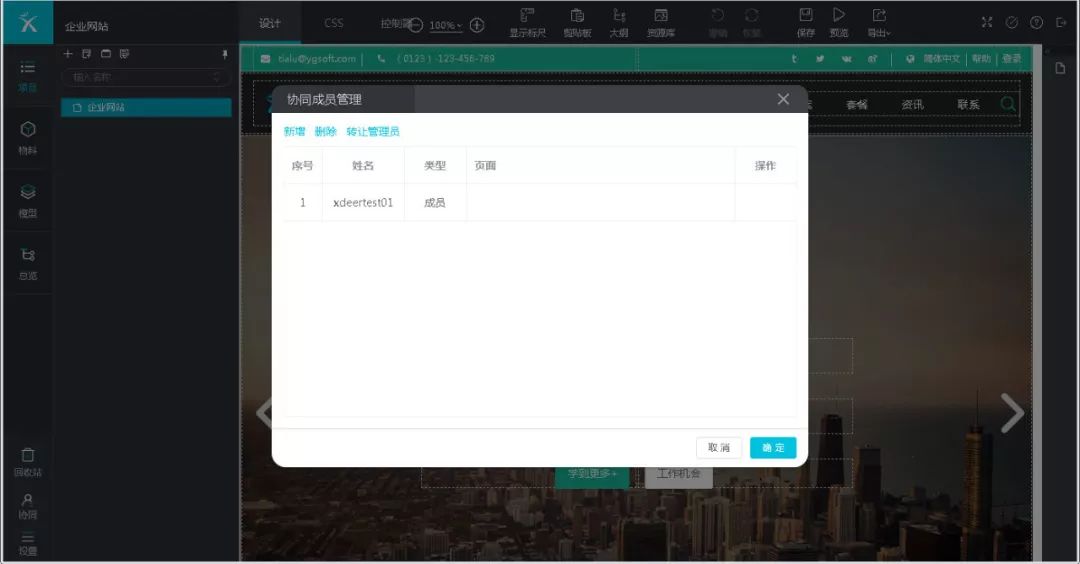The width and height of the screenshot is (1080, 564).
Task: Click the 序号 column header
Action: pos(302,165)
